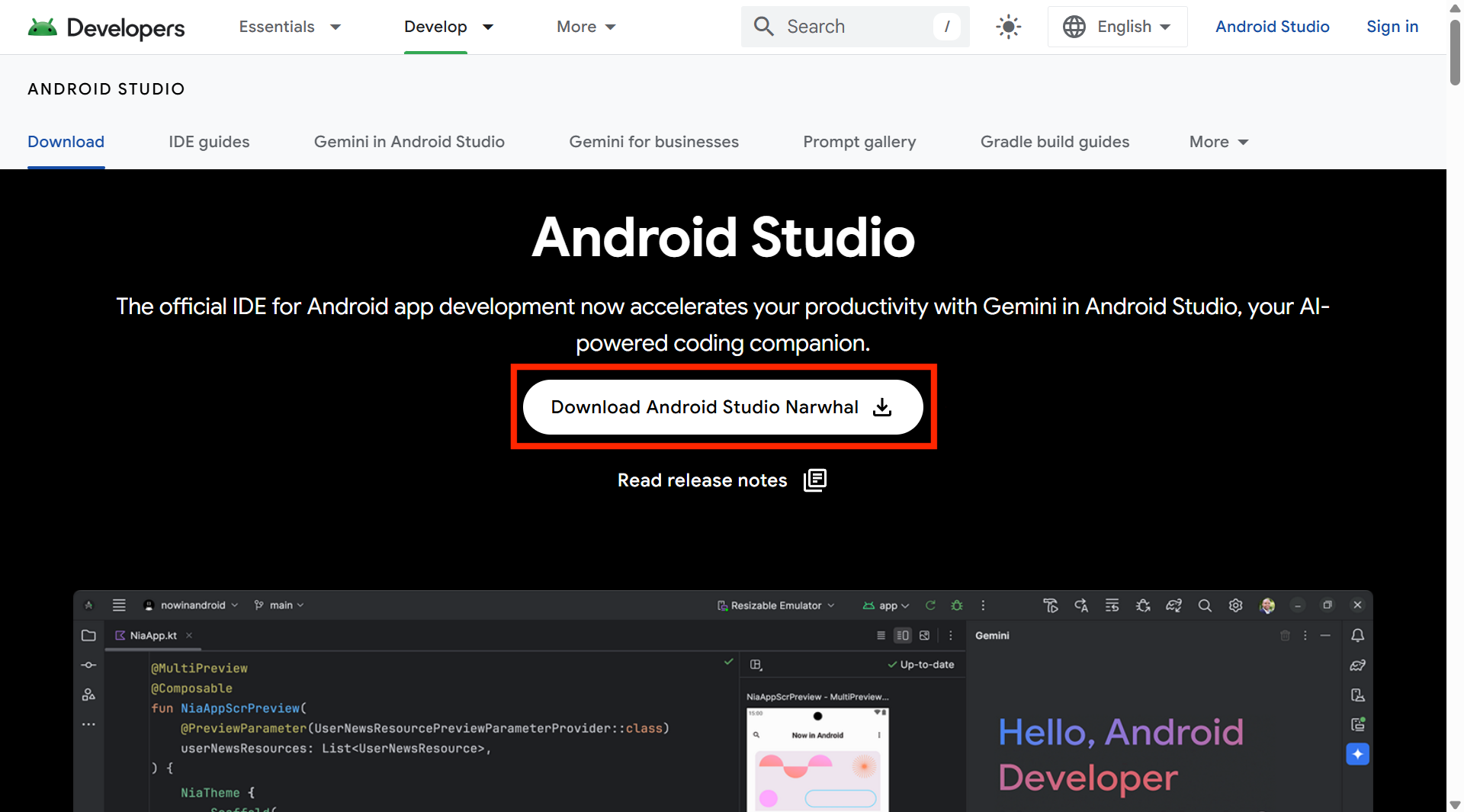Open the main branch dropdown
Image resolution: width=1464 pixels, height=812 pixels.
279,605
